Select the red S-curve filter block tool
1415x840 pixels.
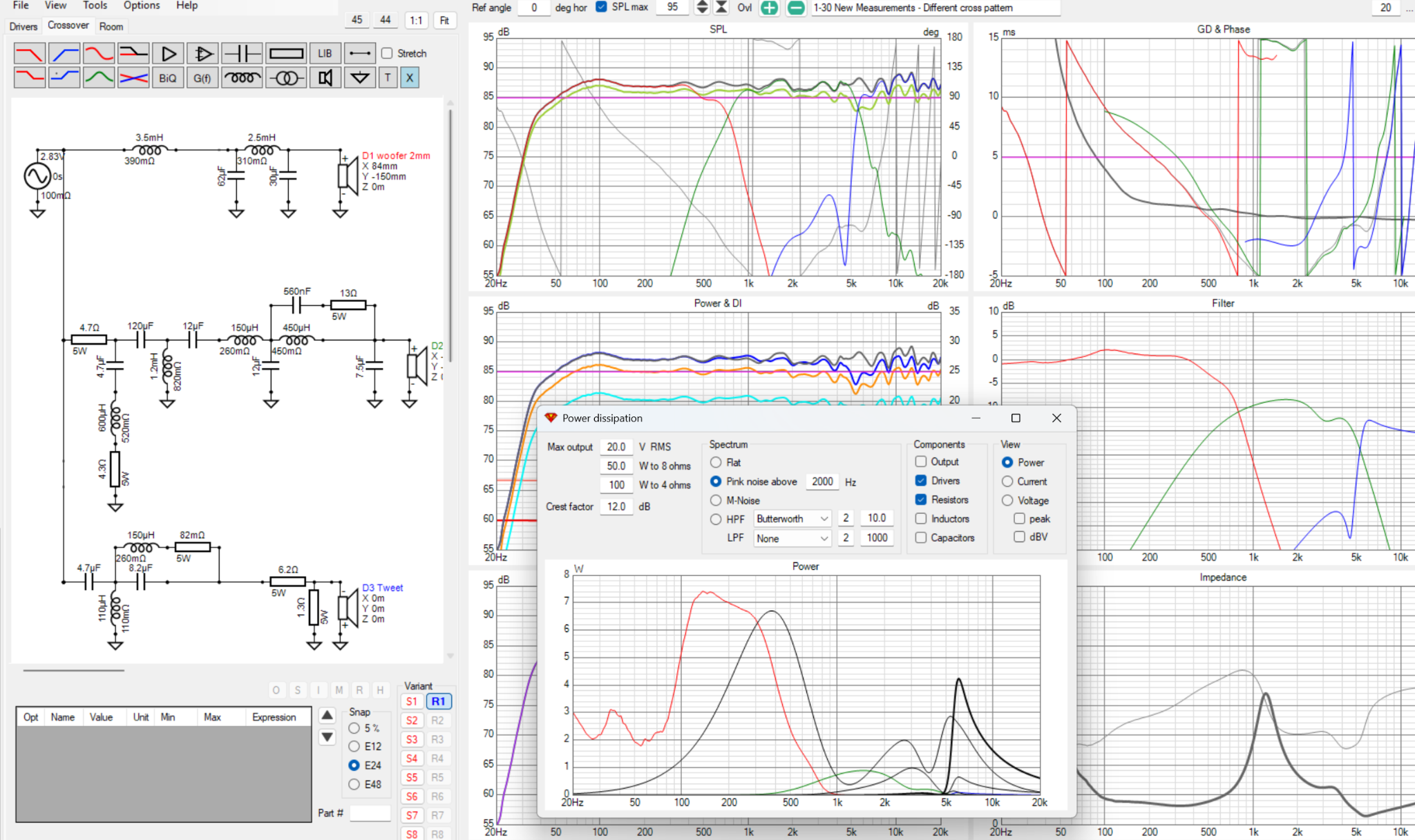coord(99,53)
